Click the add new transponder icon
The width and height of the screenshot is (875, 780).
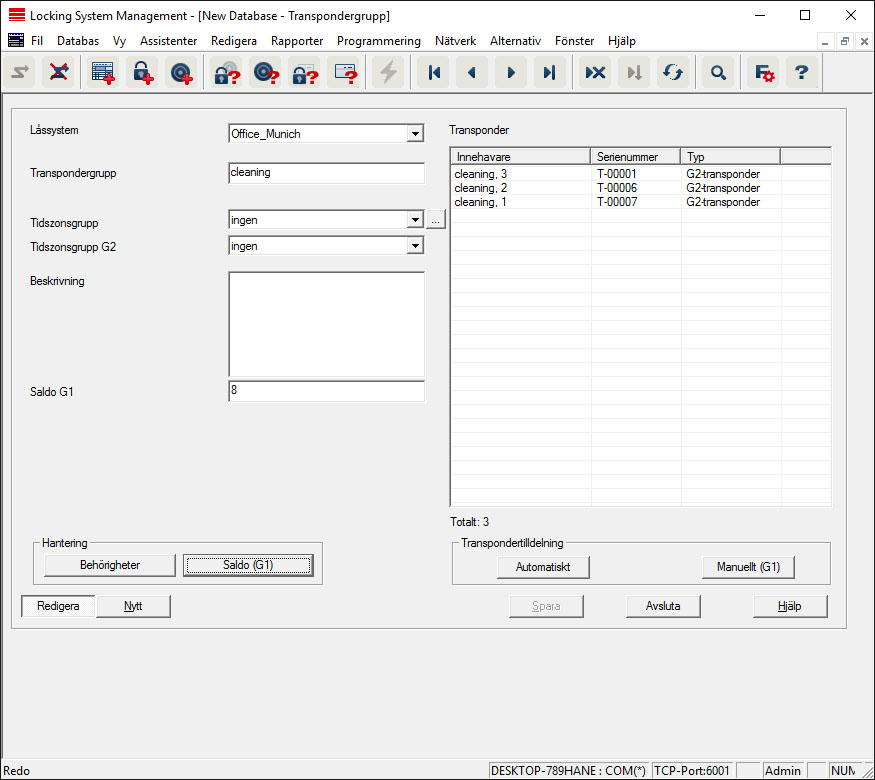click(181, 73)
